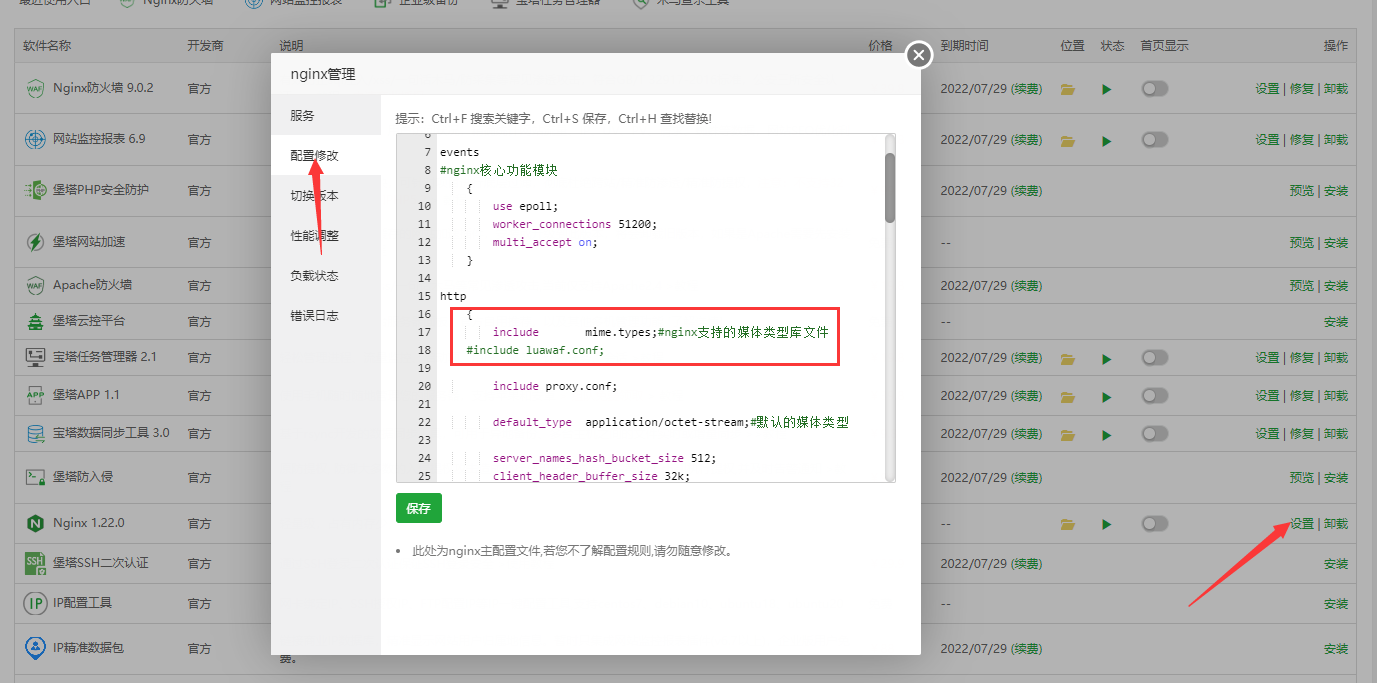
Task: Toggle homepage display for 堡塔APP 1.1
Action: (x=1155, y=395)
